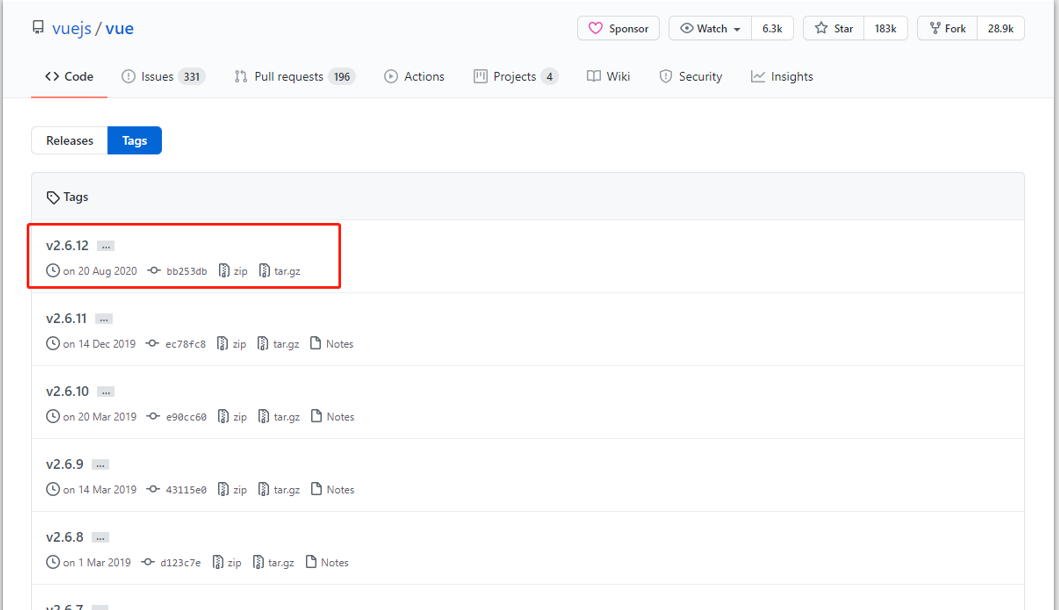Image resolution: width=1059 pixels, height=610 pixels.
Task: Download v2.6.12 tar.gz archive
Action: tap(280, 271)
